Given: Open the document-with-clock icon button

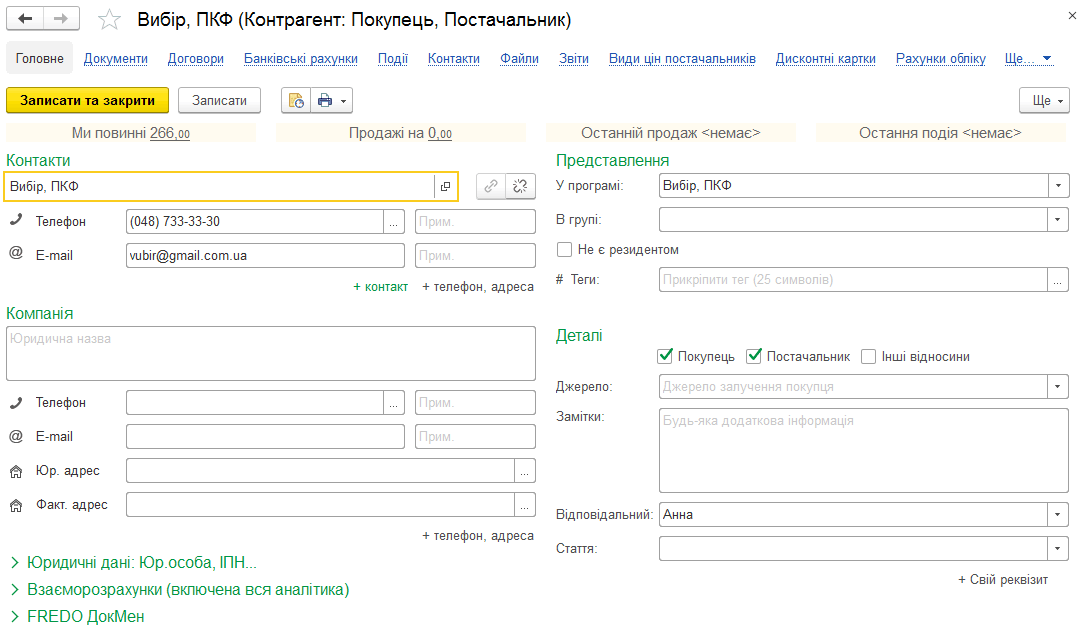Looking at the screenshot, I should tap(295, 101).
